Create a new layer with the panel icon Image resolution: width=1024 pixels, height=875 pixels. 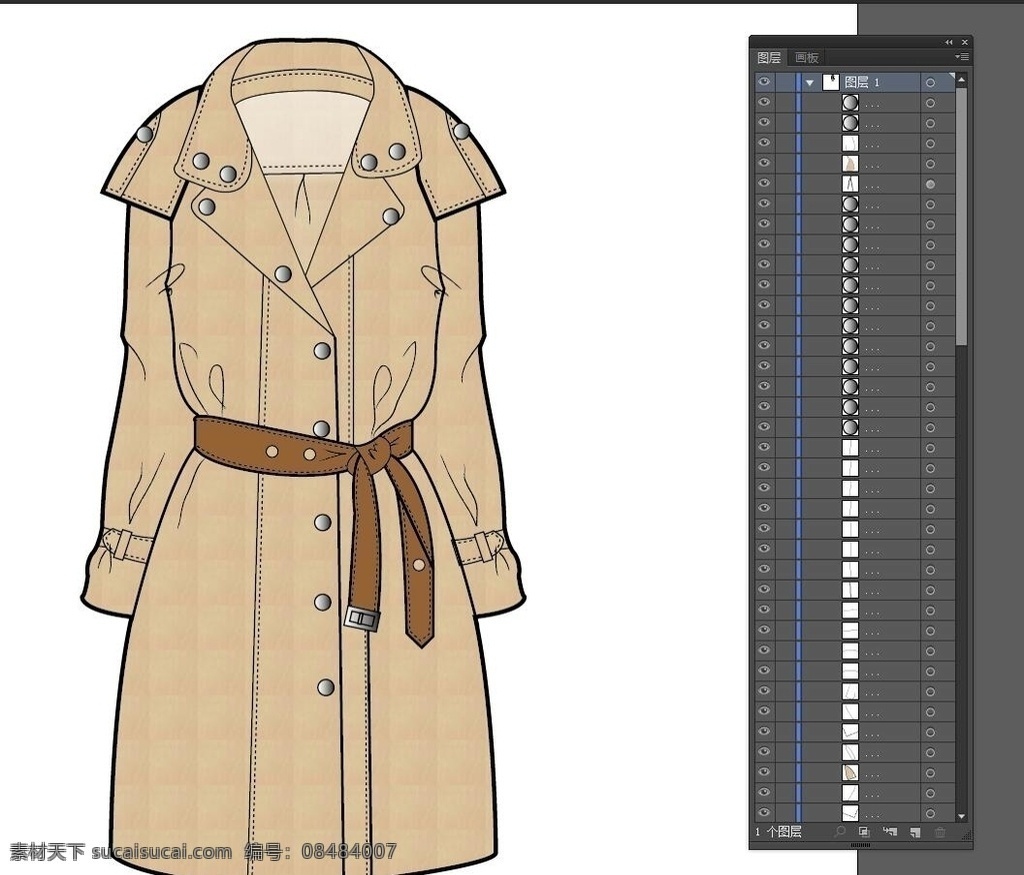(915, 832)
